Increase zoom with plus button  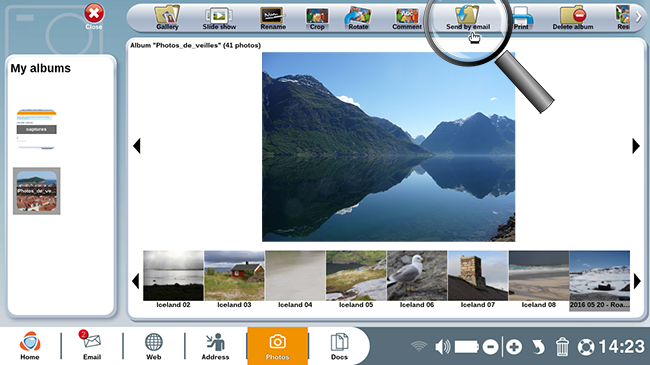(x=514, y=347)
